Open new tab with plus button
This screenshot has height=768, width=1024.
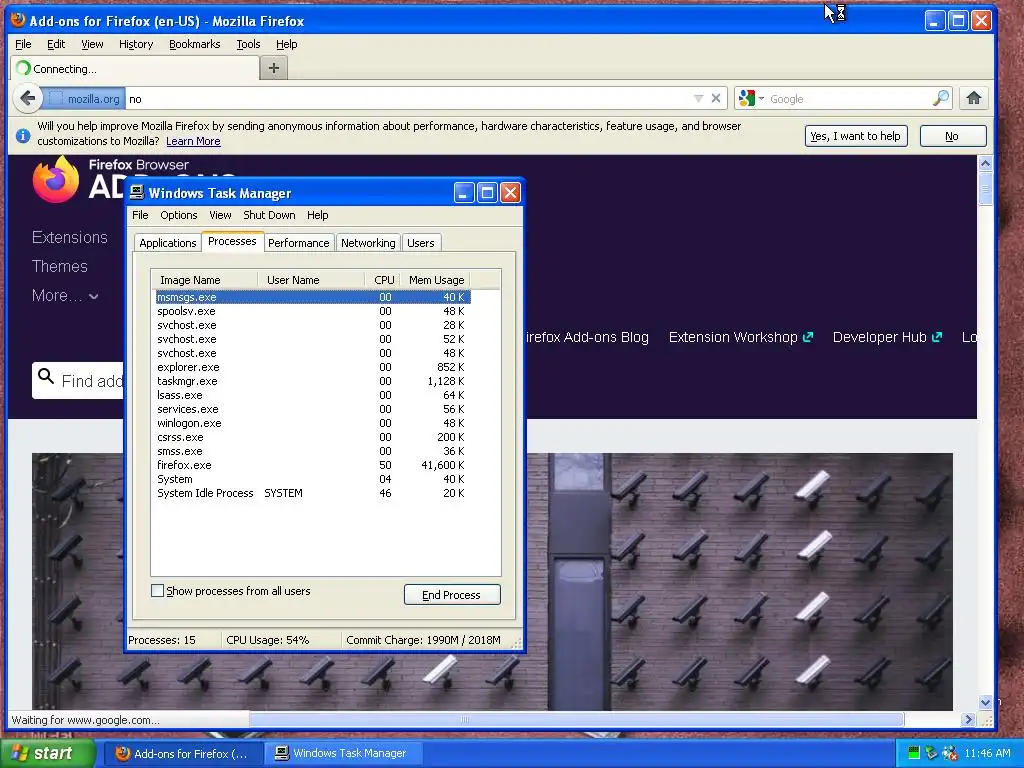pos(274,68)
